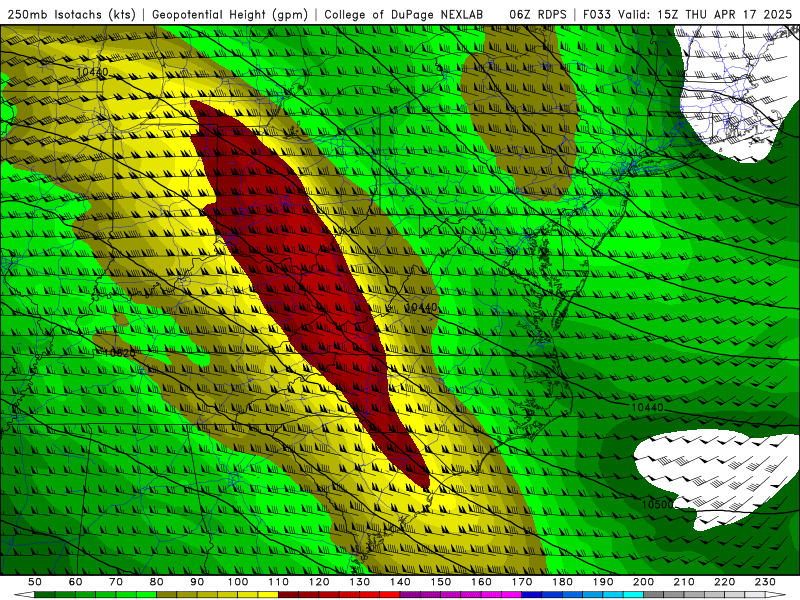Viewport: 800px width, 600px height.
Task: Click the legend value 200
Action: tap(643, 582)
